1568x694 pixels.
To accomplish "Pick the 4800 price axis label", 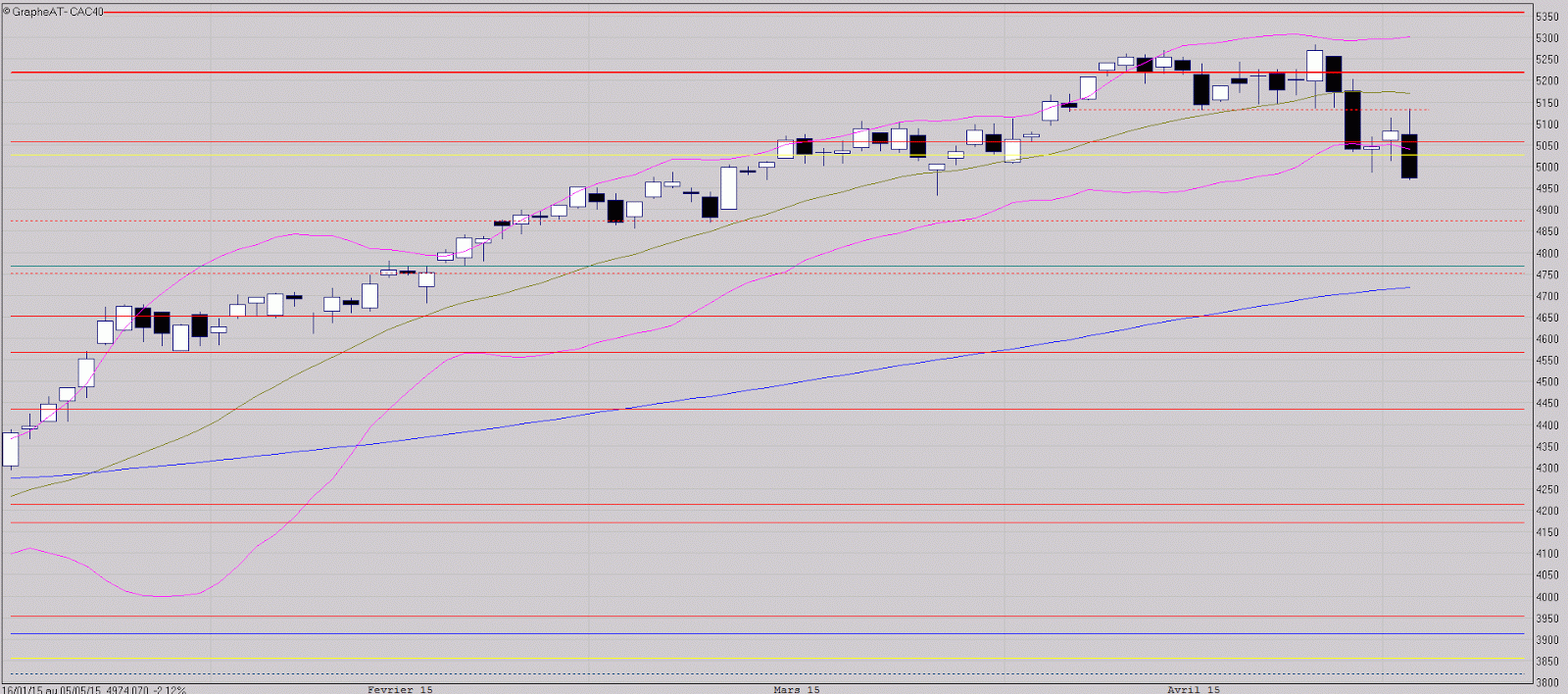I will tap(1547, 253).
